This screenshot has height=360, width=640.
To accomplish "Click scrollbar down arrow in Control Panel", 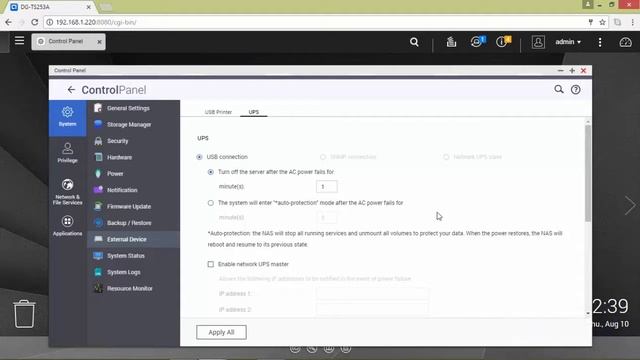I will pyautogui.click(x=588, y=313).
